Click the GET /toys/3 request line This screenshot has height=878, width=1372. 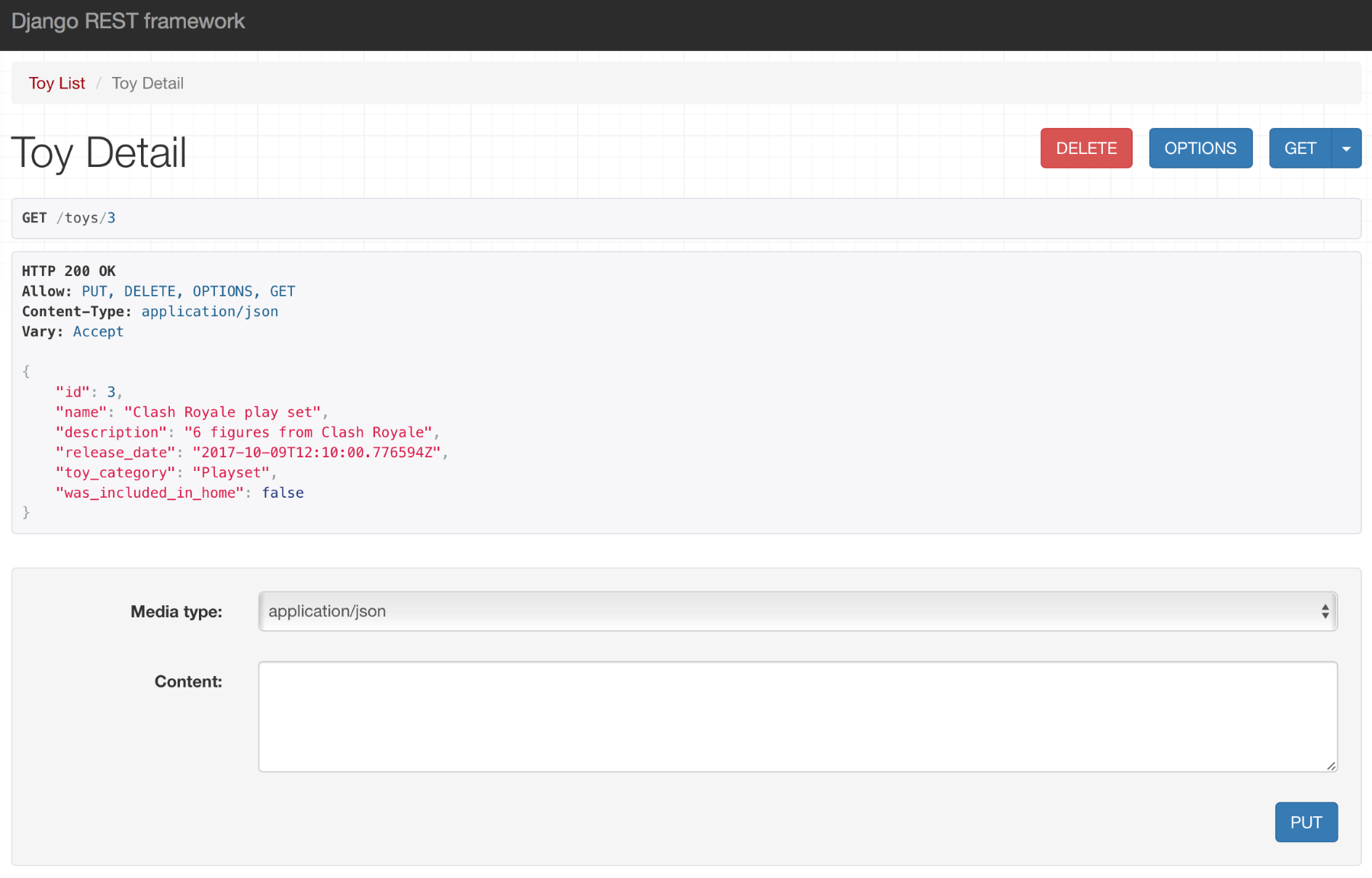pyautogui.click(x=69, y=218)
